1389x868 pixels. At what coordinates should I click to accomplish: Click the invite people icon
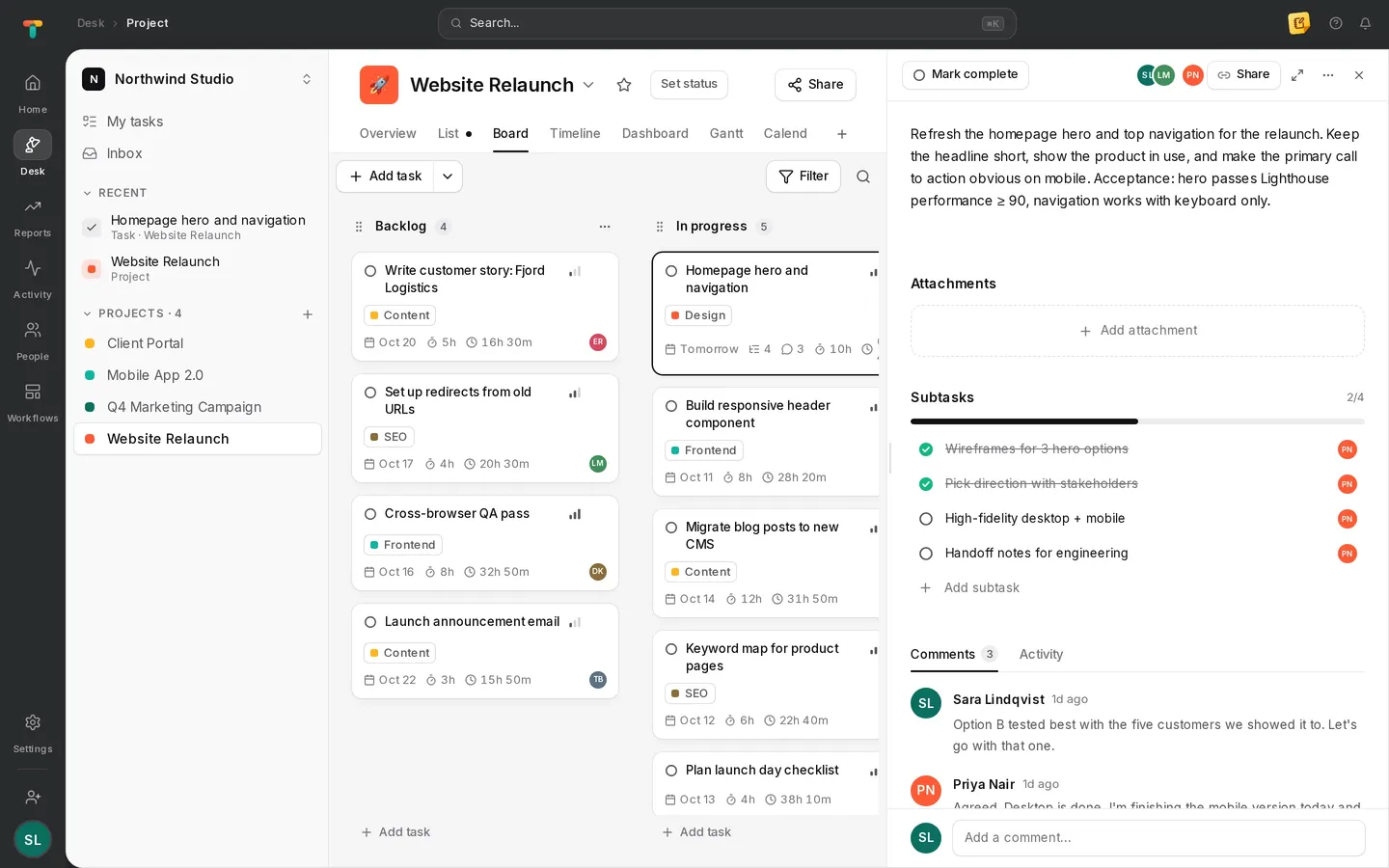click(x=33, y=797)
